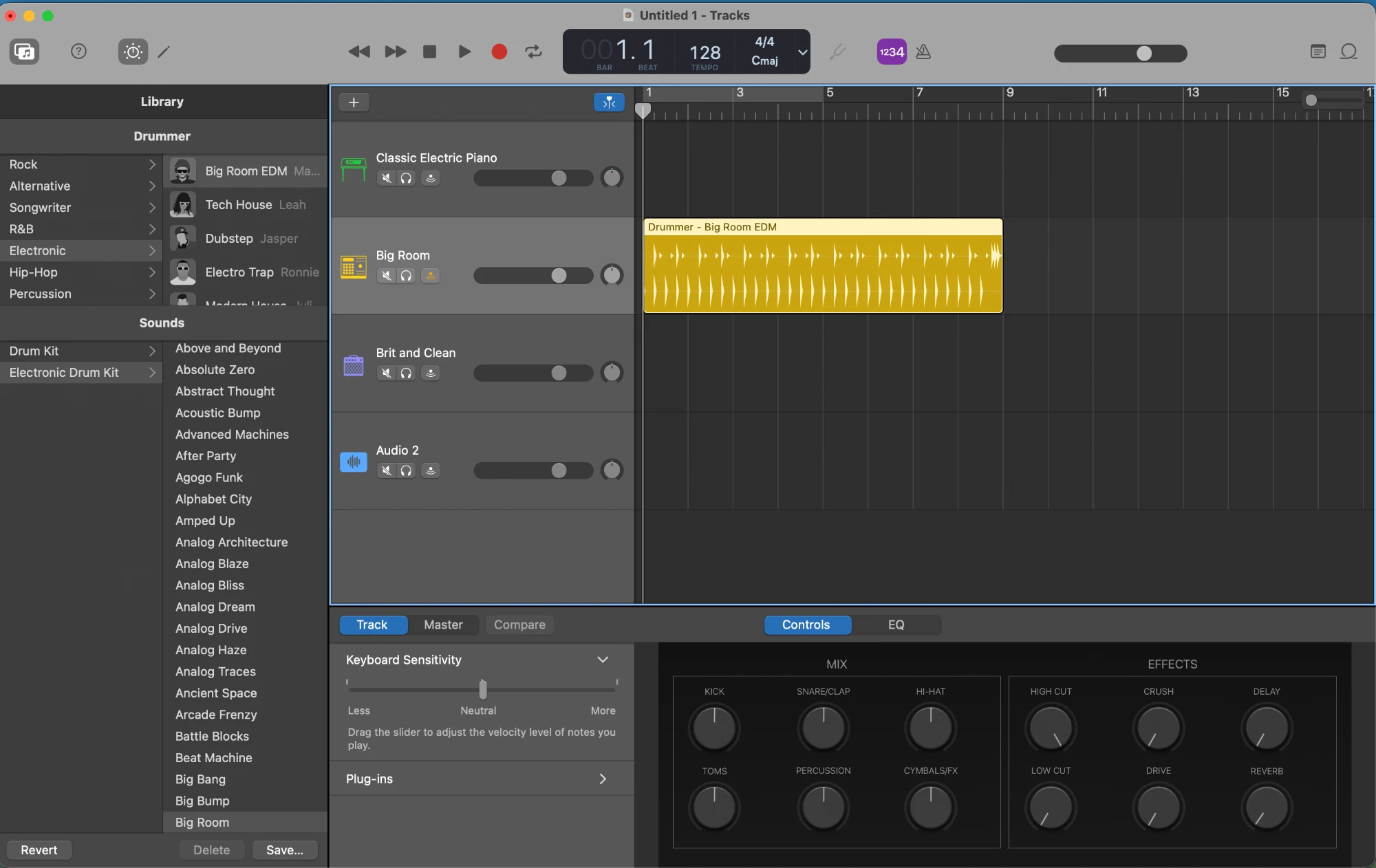Click the Stop button
This screenshot has width=1376, height=868.
click(430, 52)
